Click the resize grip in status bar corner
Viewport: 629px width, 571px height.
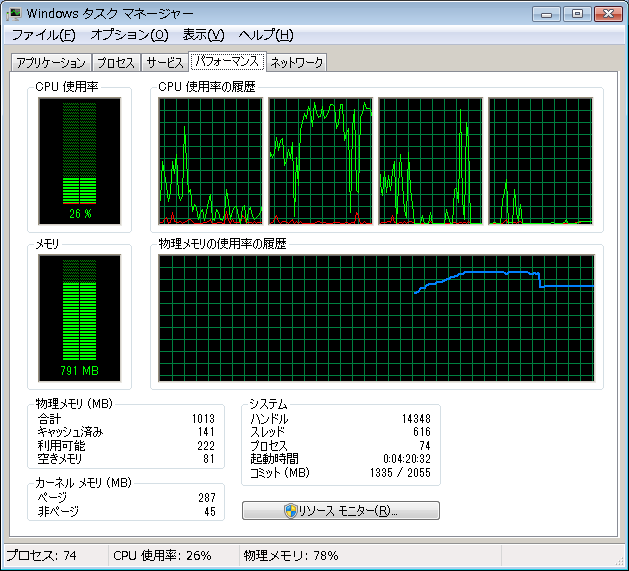coord(619,561)
